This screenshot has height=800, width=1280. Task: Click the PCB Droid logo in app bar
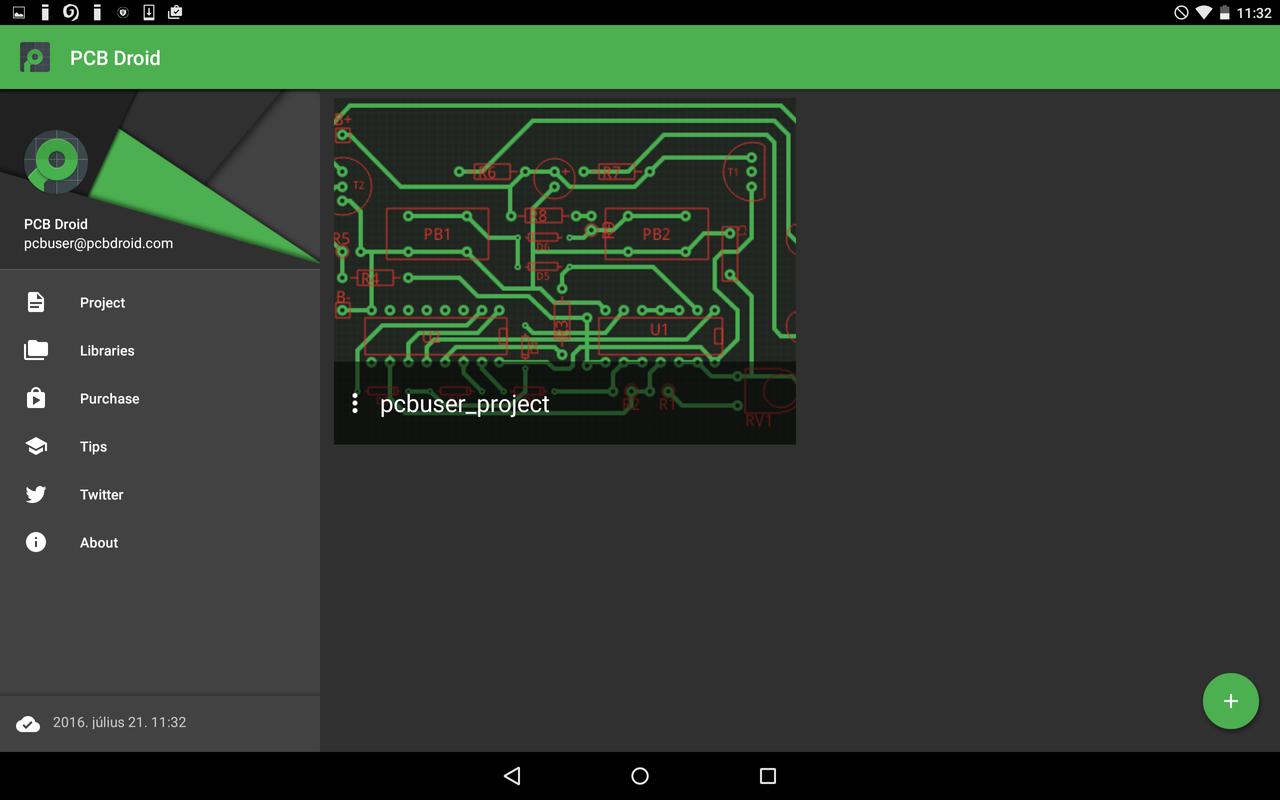[35, 57]
